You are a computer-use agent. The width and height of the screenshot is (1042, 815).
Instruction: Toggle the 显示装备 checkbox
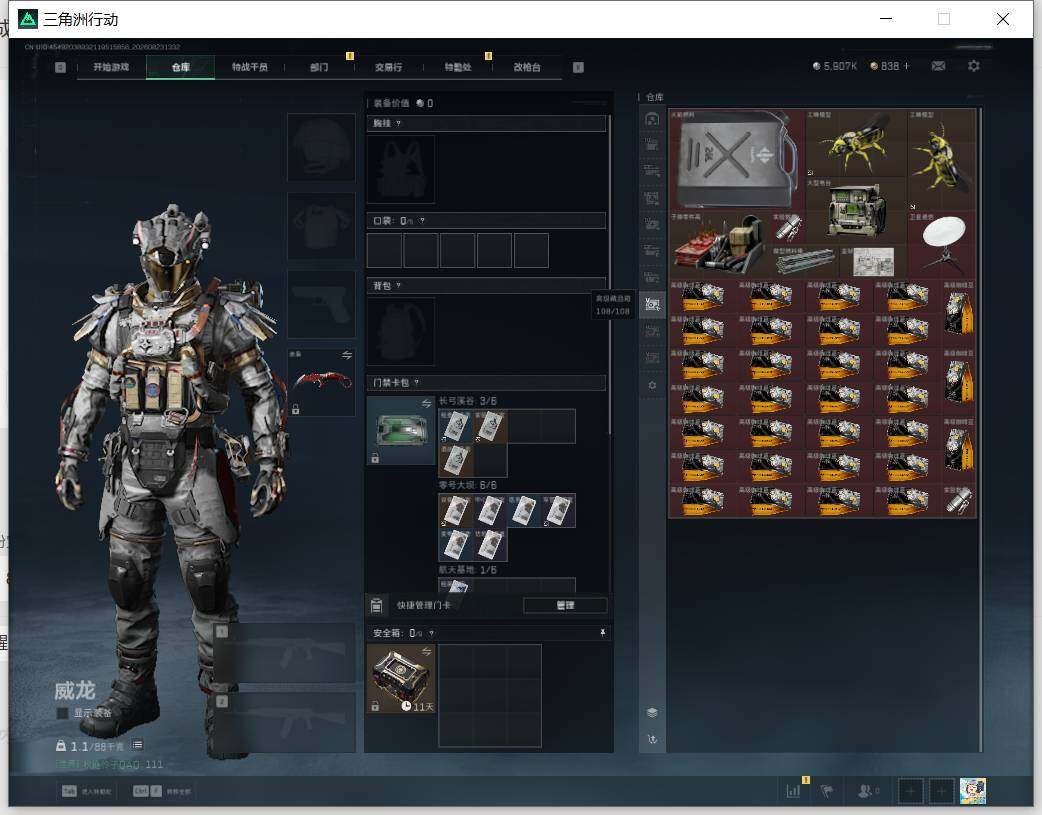click(62, 713)
